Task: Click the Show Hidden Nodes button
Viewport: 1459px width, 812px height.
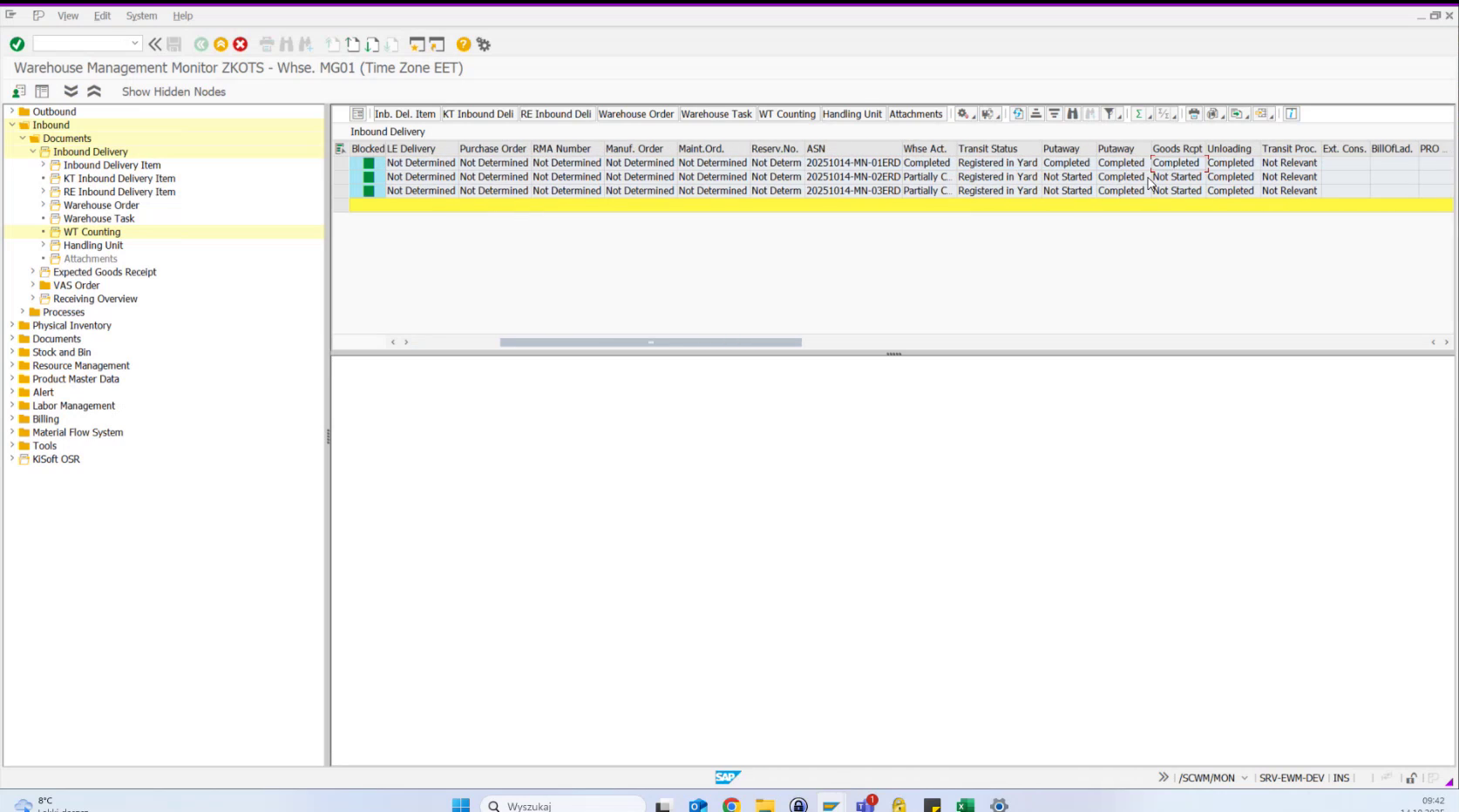Action: coord(173,91)
